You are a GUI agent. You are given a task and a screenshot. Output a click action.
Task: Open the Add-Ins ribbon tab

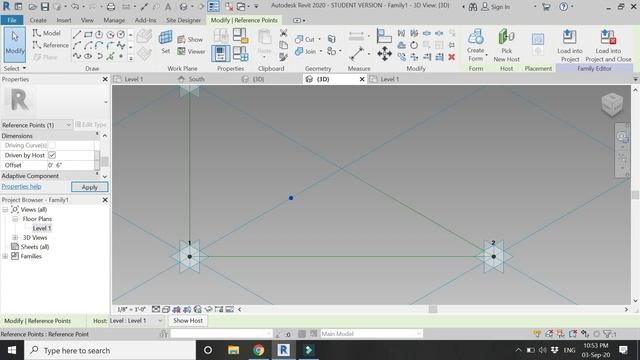coord(145,20)
